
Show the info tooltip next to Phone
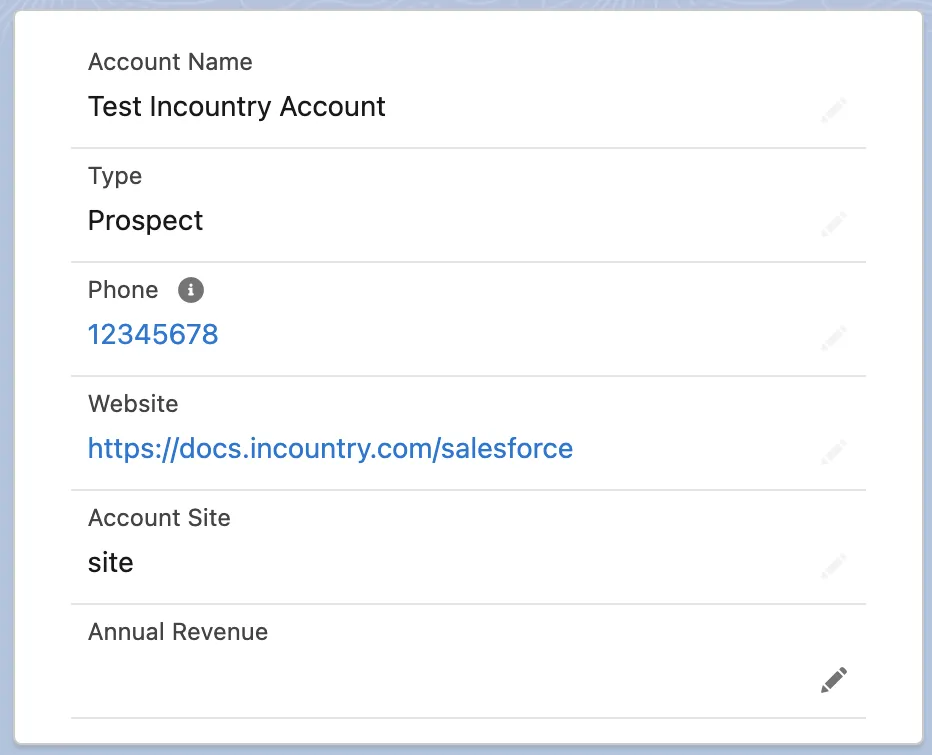pyautogui.click(x=190, y=290)
